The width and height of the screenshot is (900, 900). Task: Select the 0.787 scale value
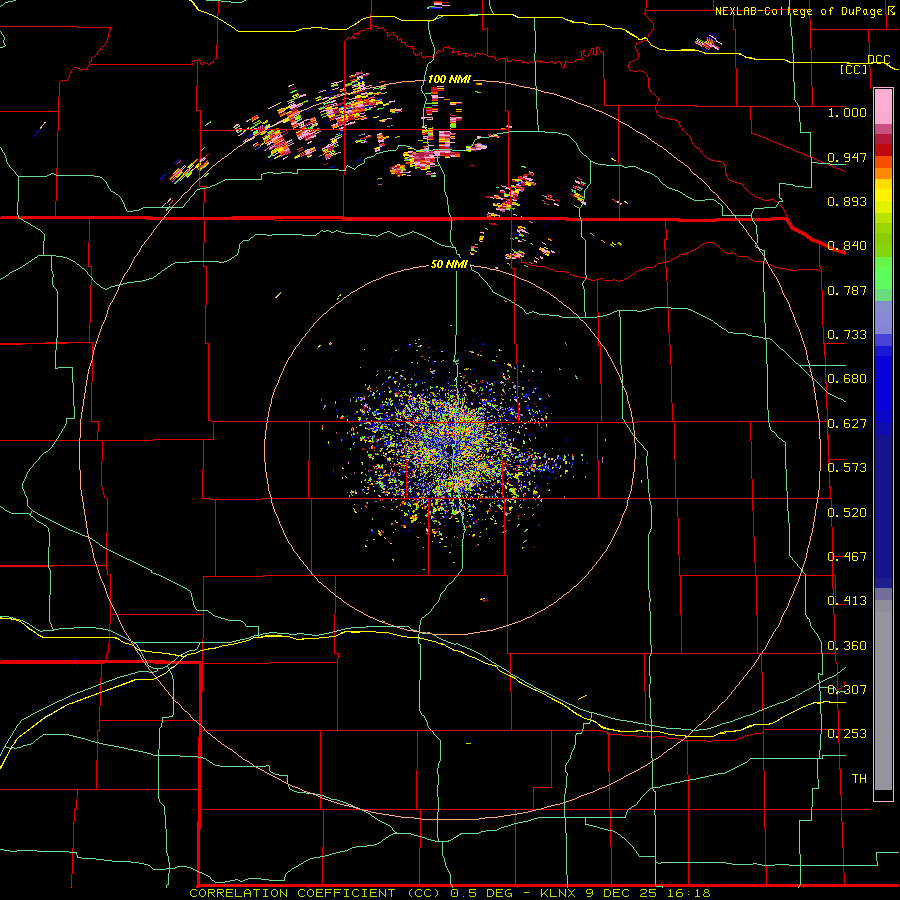point(847,290)
